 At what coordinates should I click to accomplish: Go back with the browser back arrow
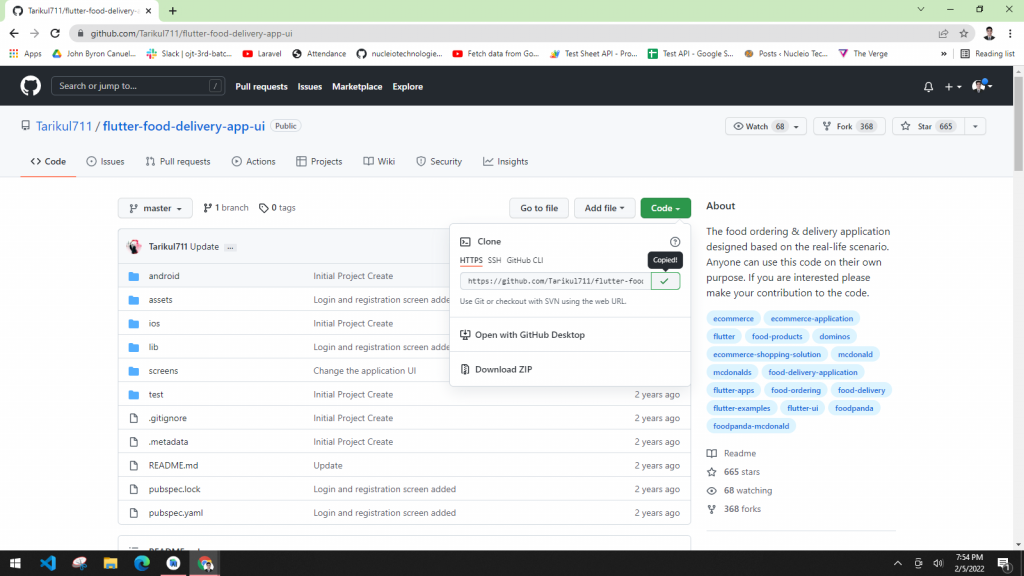tap(14, 33)
